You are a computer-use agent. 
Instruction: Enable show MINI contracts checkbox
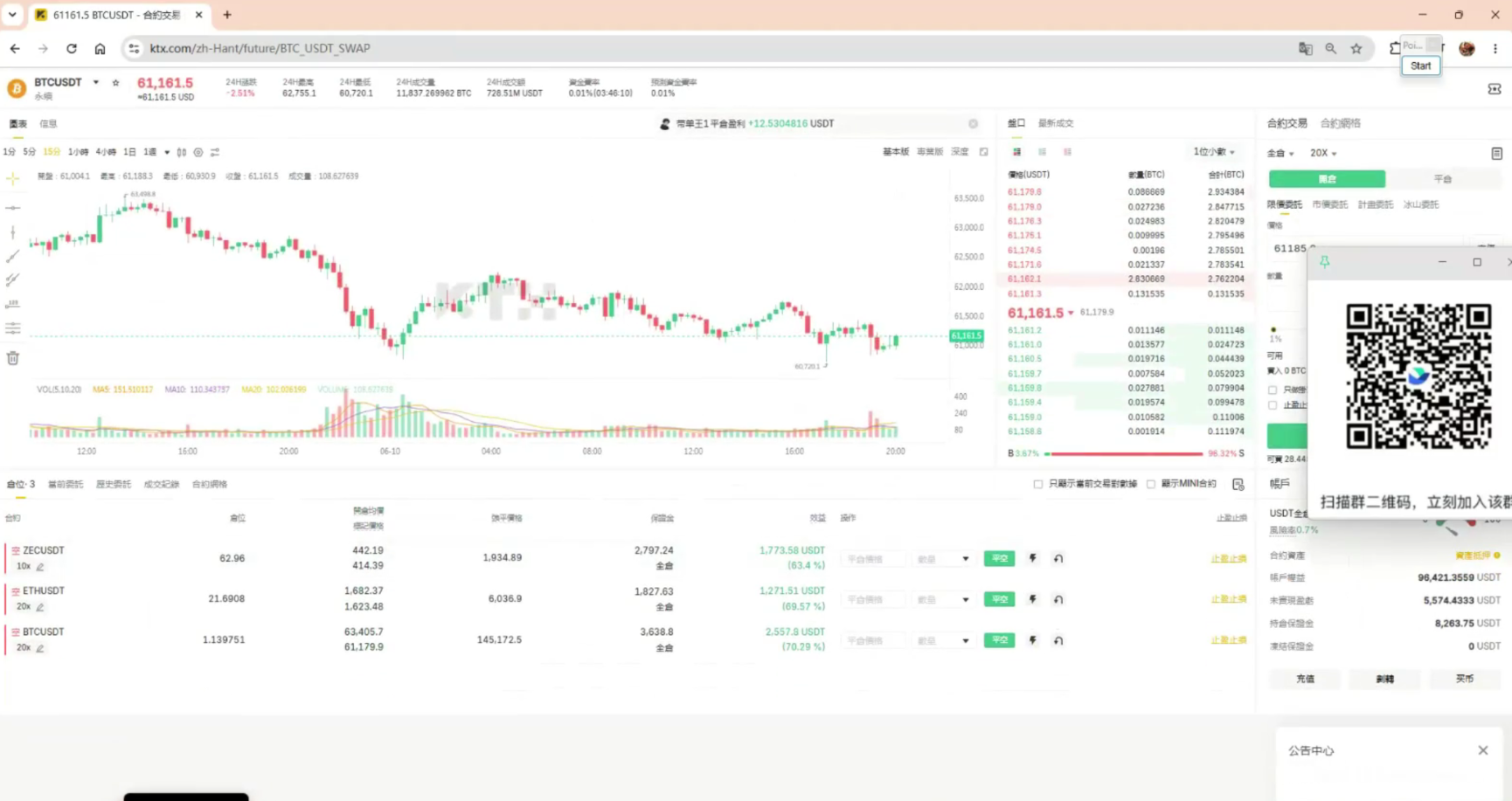(1151, 484)
